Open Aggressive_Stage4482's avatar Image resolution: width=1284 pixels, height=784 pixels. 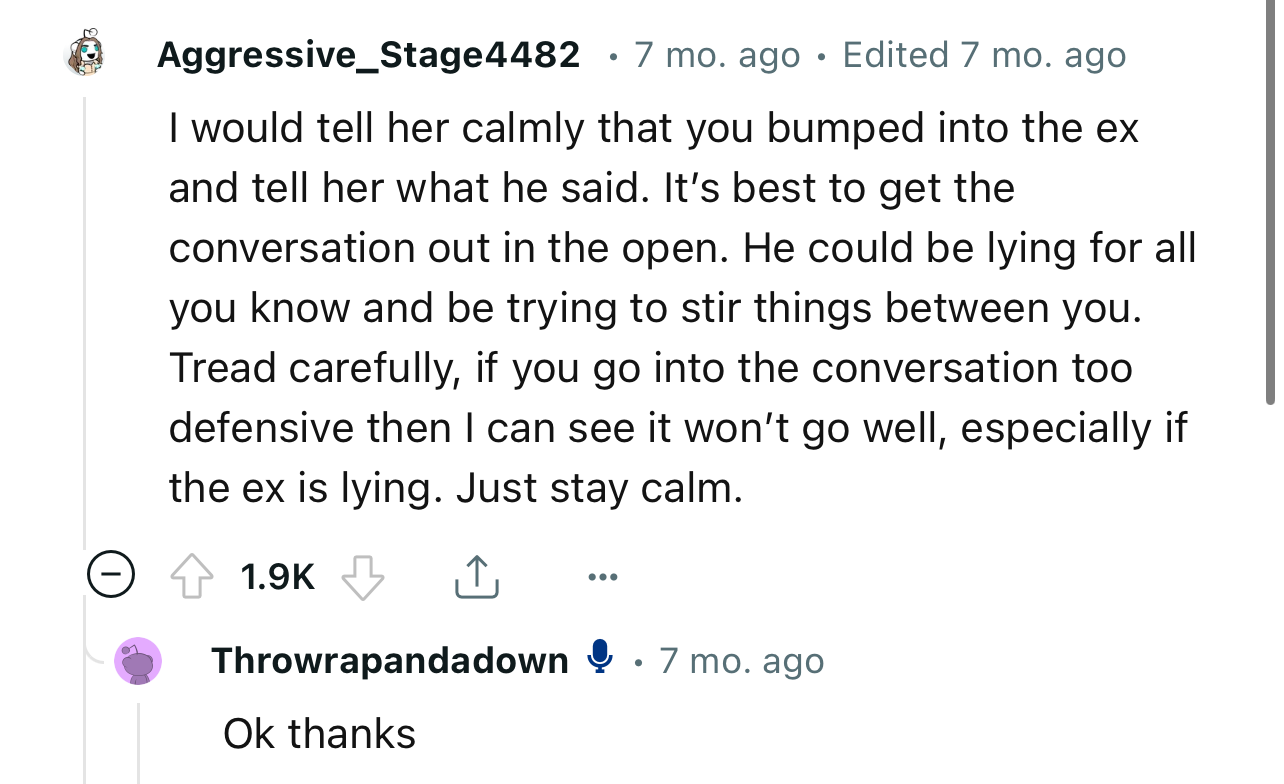85,54
